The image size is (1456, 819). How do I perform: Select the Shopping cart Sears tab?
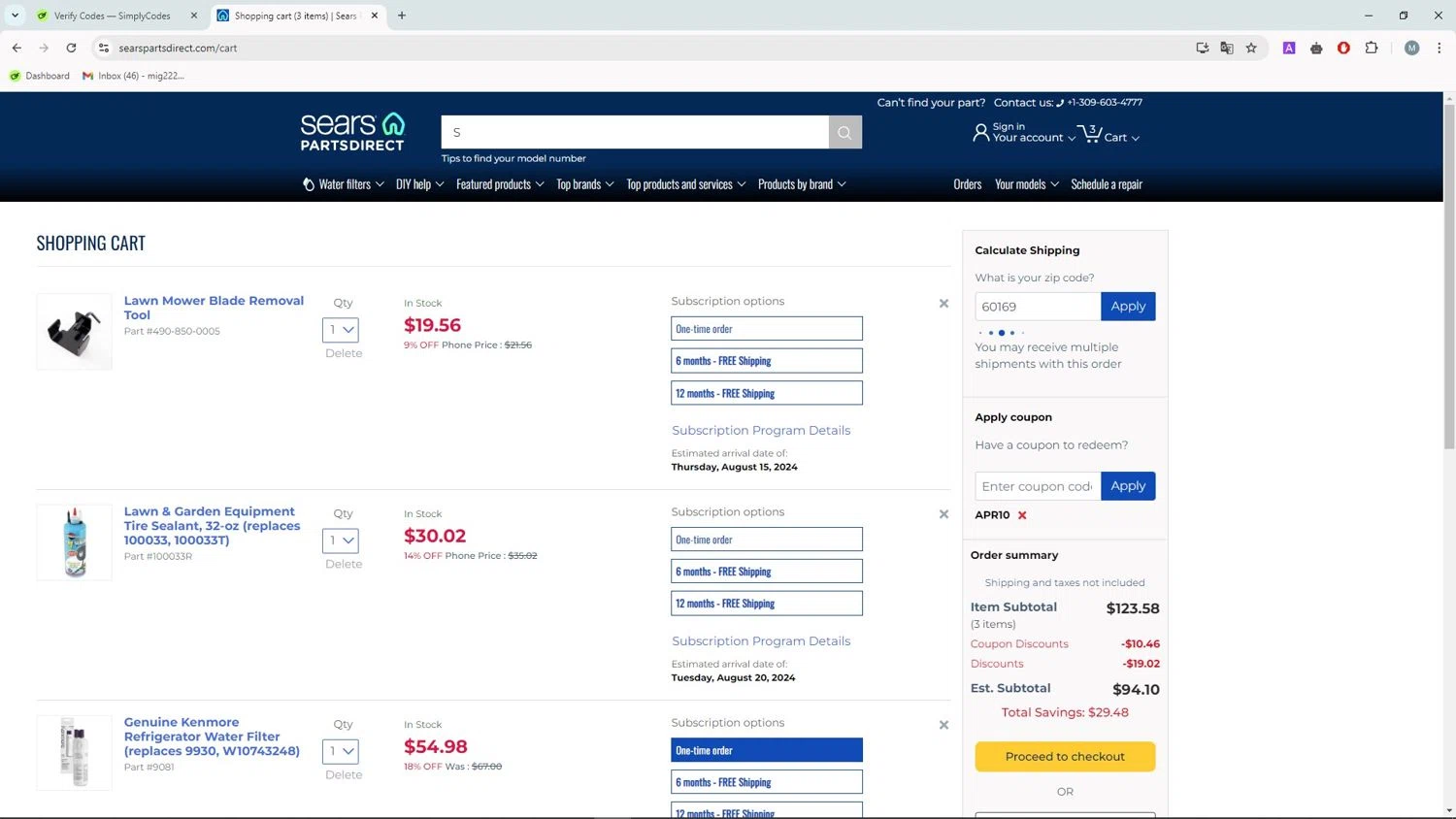pyautogui.click(x=296, y=16)
